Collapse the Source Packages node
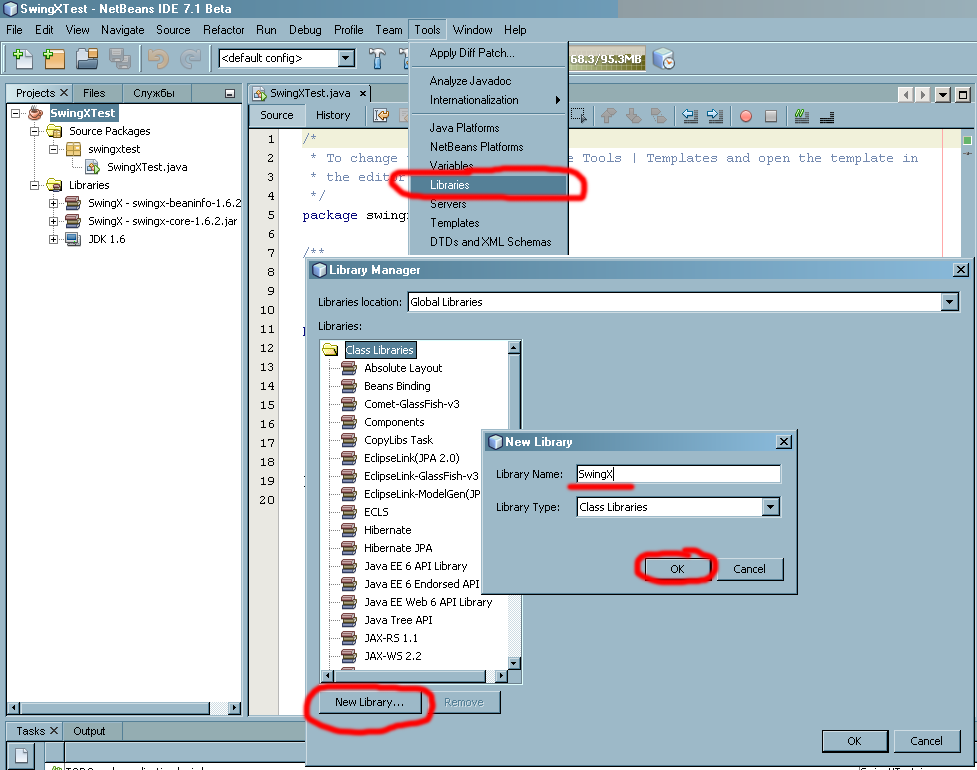 pos(35,131)
